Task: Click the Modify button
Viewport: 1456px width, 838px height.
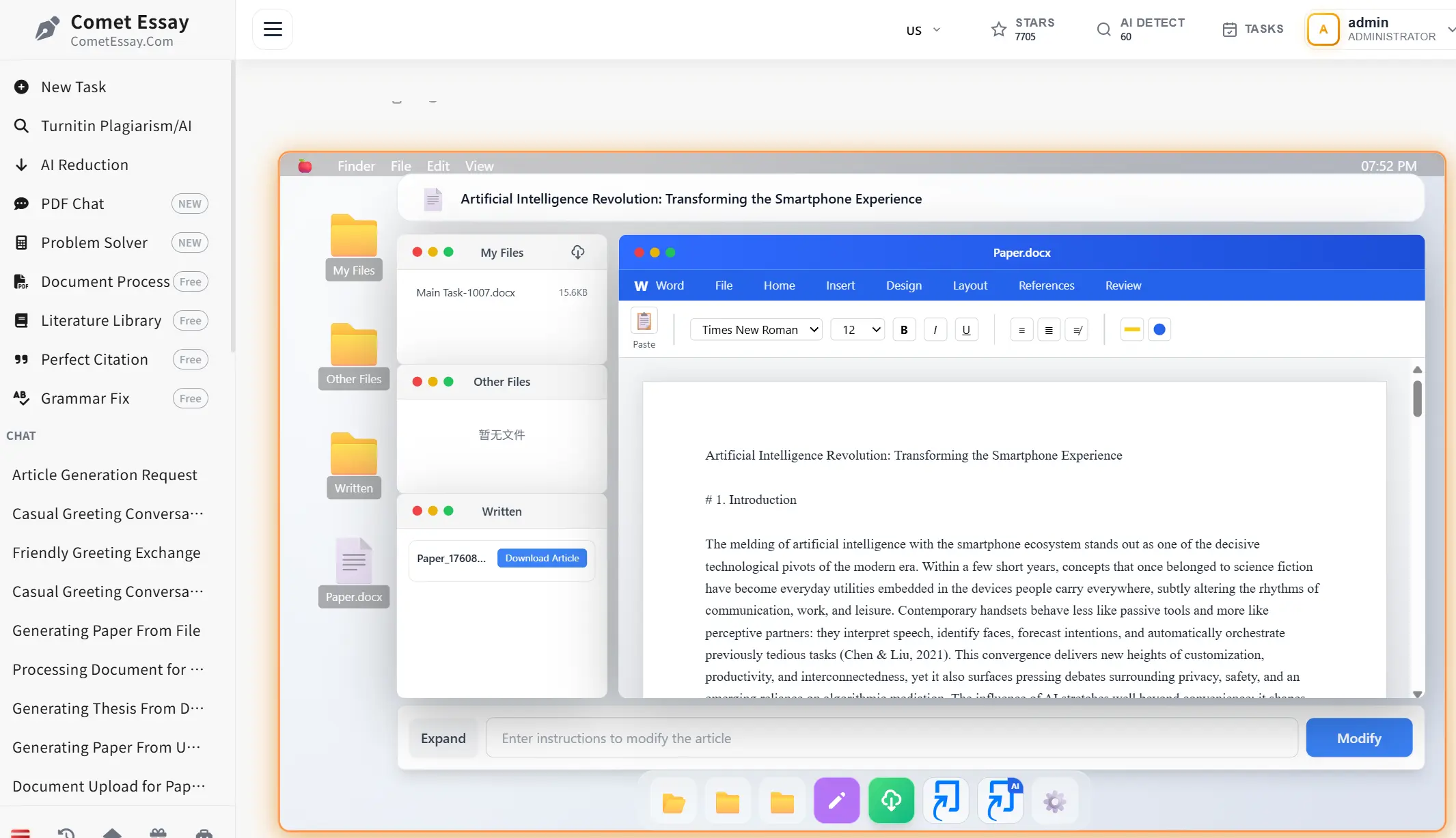Action: coord(1359,738)
